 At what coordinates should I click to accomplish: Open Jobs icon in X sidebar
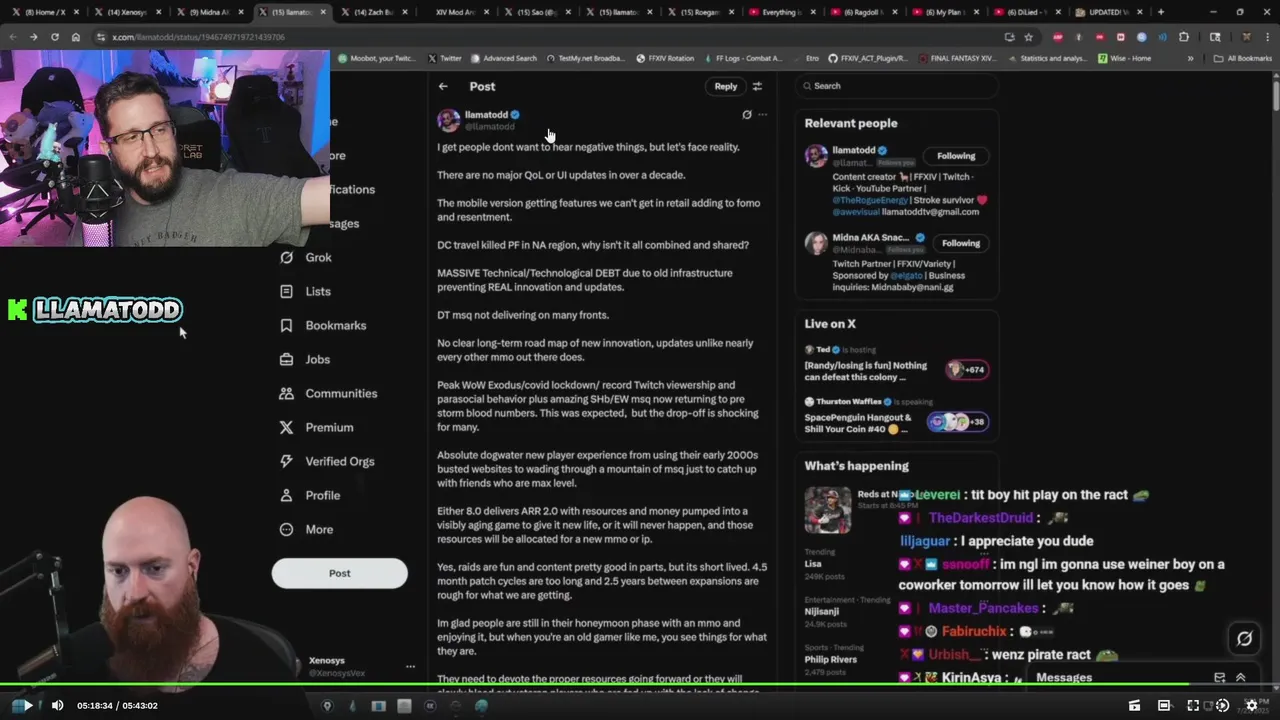coord(286,359)
